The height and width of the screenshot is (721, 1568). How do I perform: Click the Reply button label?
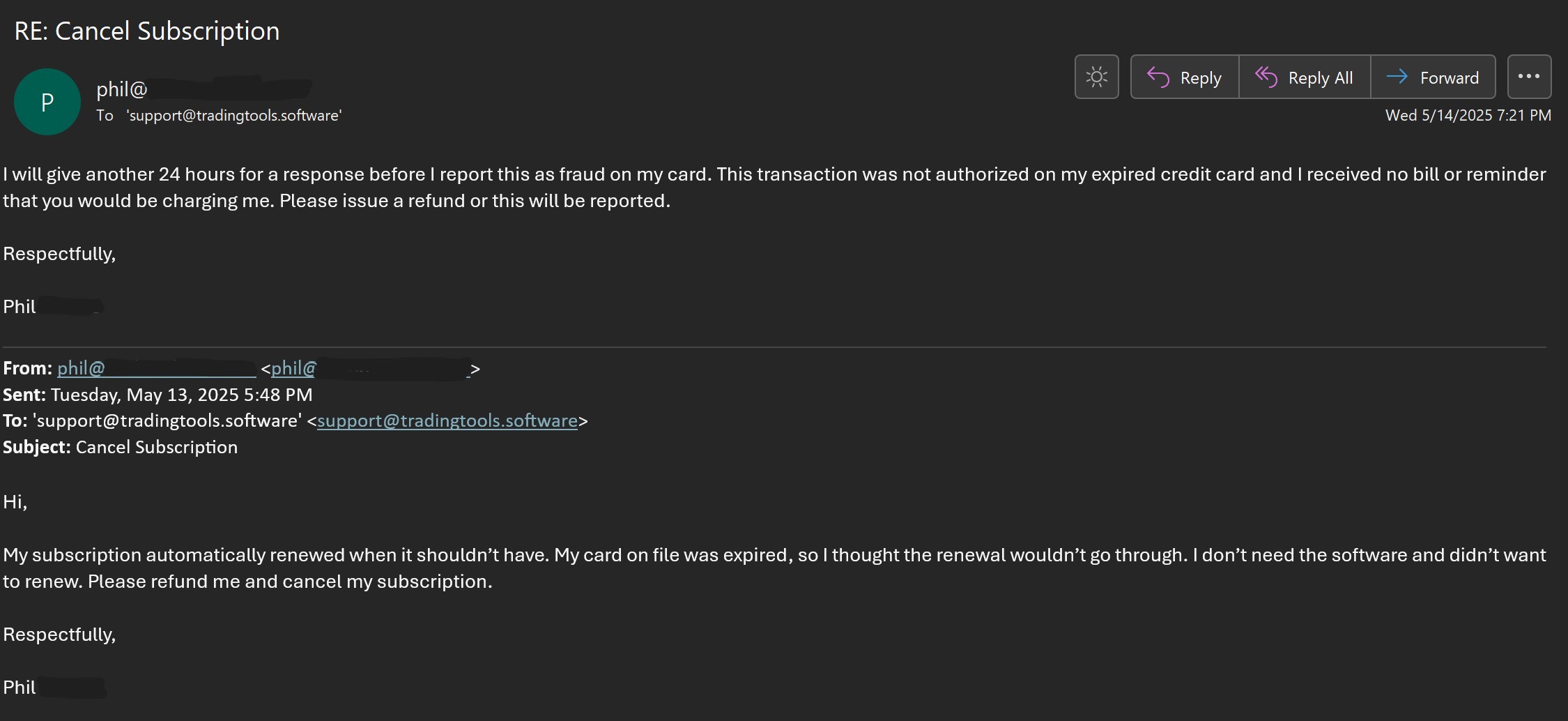pos(1201,78)
